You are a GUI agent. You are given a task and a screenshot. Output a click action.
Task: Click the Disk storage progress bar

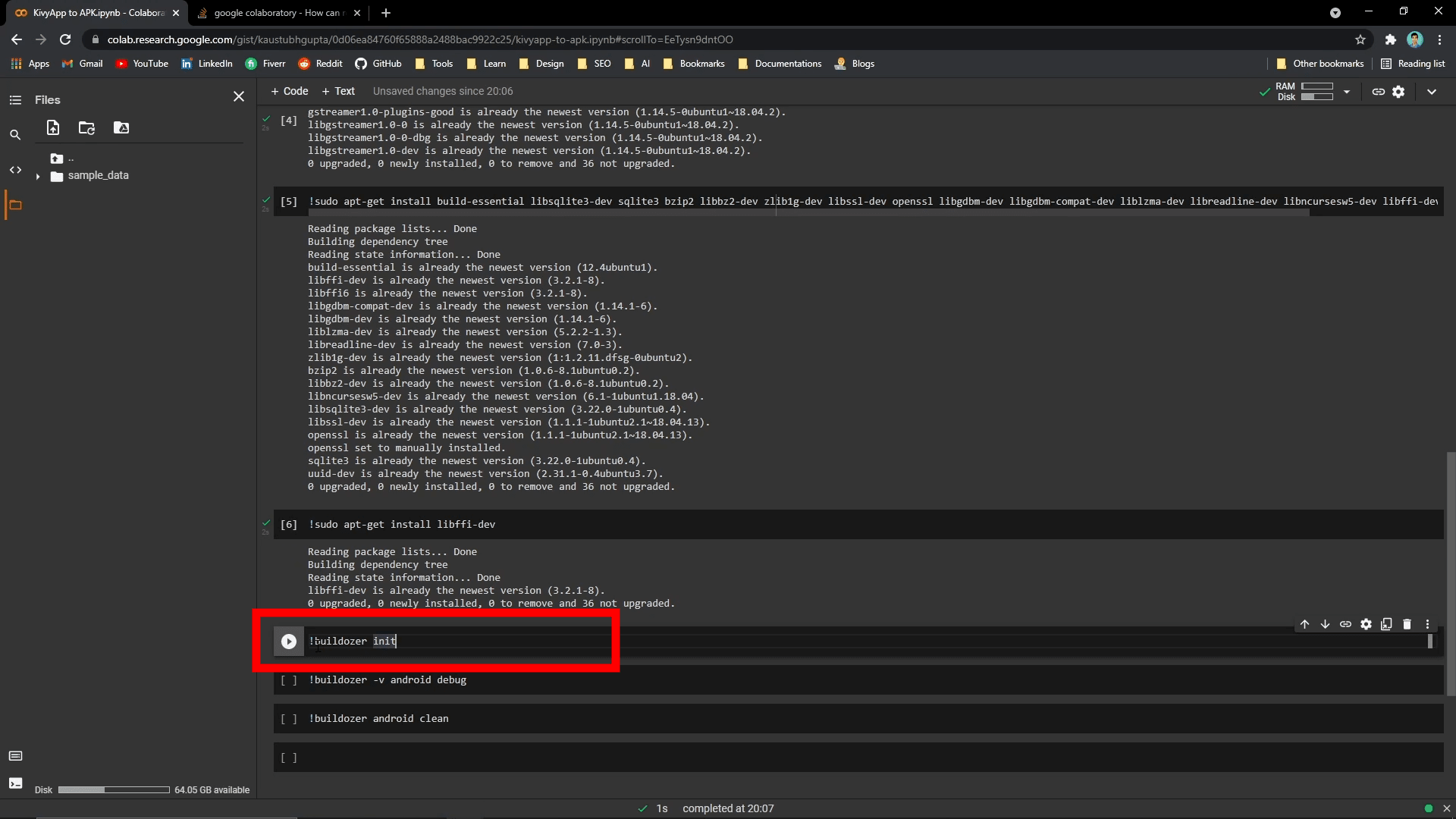point(114,789)
